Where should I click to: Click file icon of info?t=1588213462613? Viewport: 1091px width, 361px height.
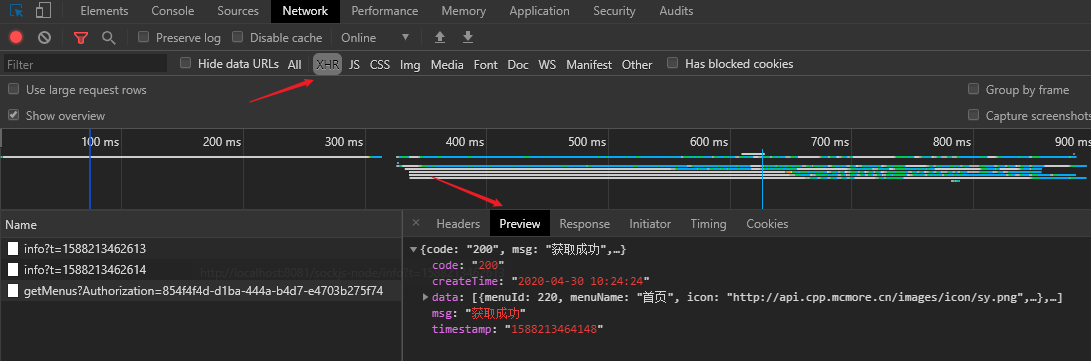(13, 248)
